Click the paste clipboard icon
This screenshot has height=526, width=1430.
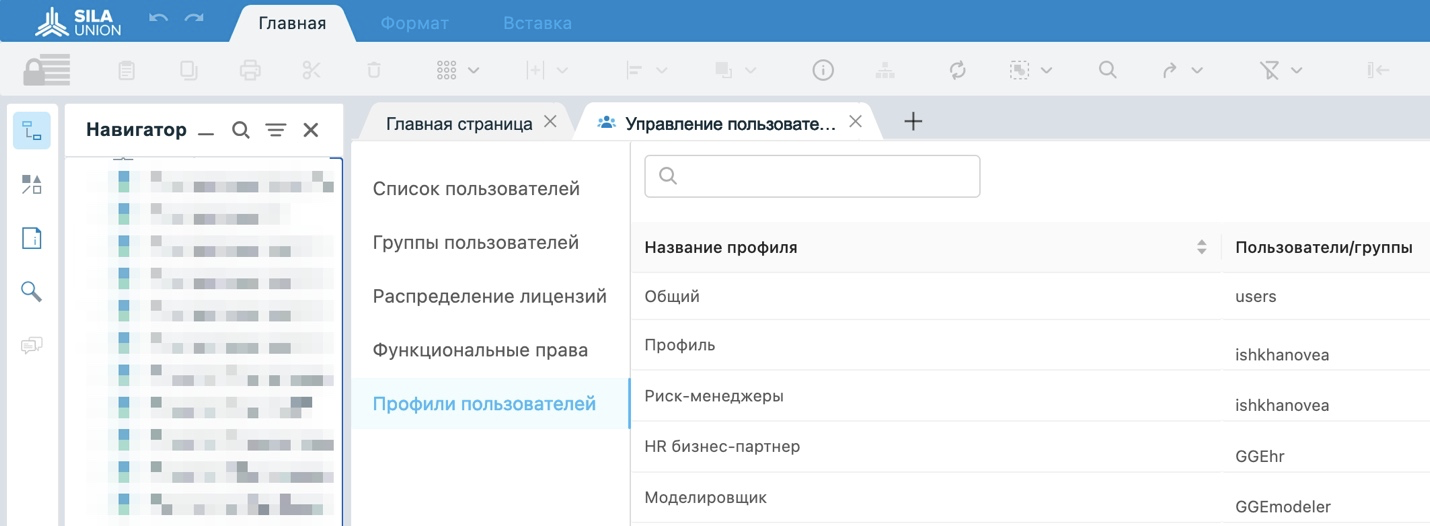point(126,70)
